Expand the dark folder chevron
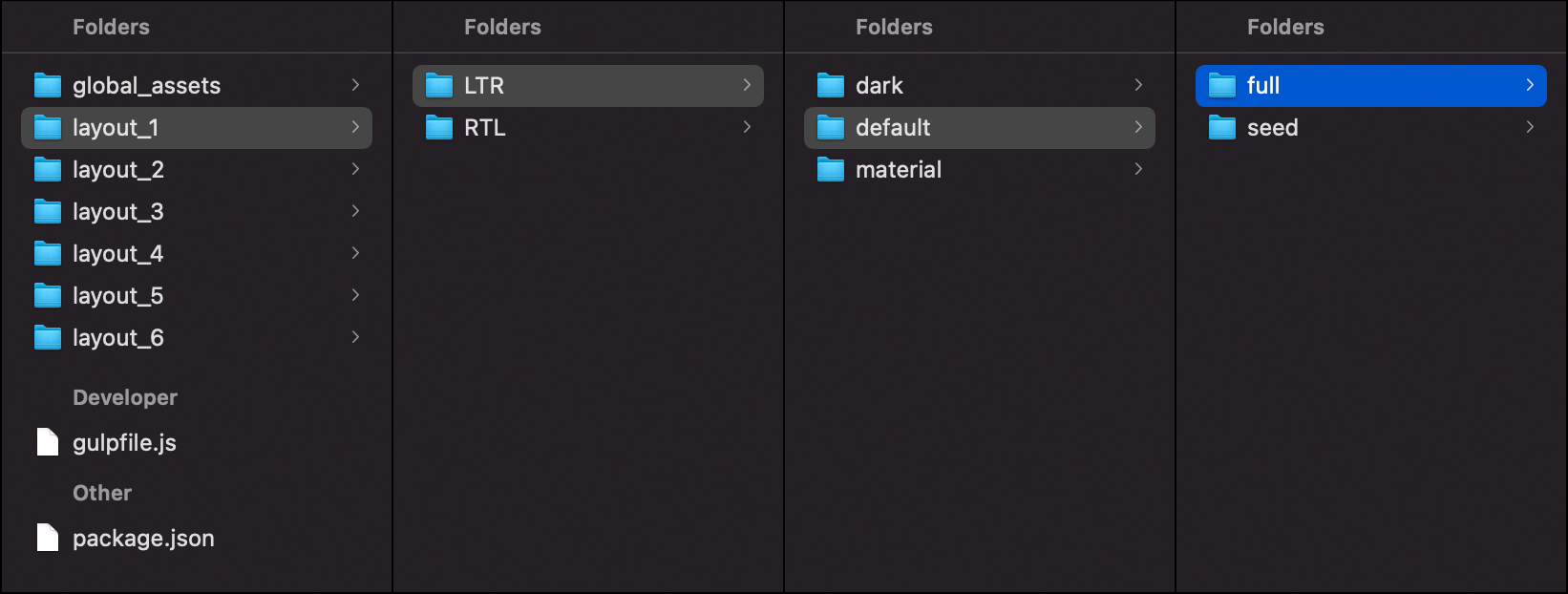 [1138, 85]
